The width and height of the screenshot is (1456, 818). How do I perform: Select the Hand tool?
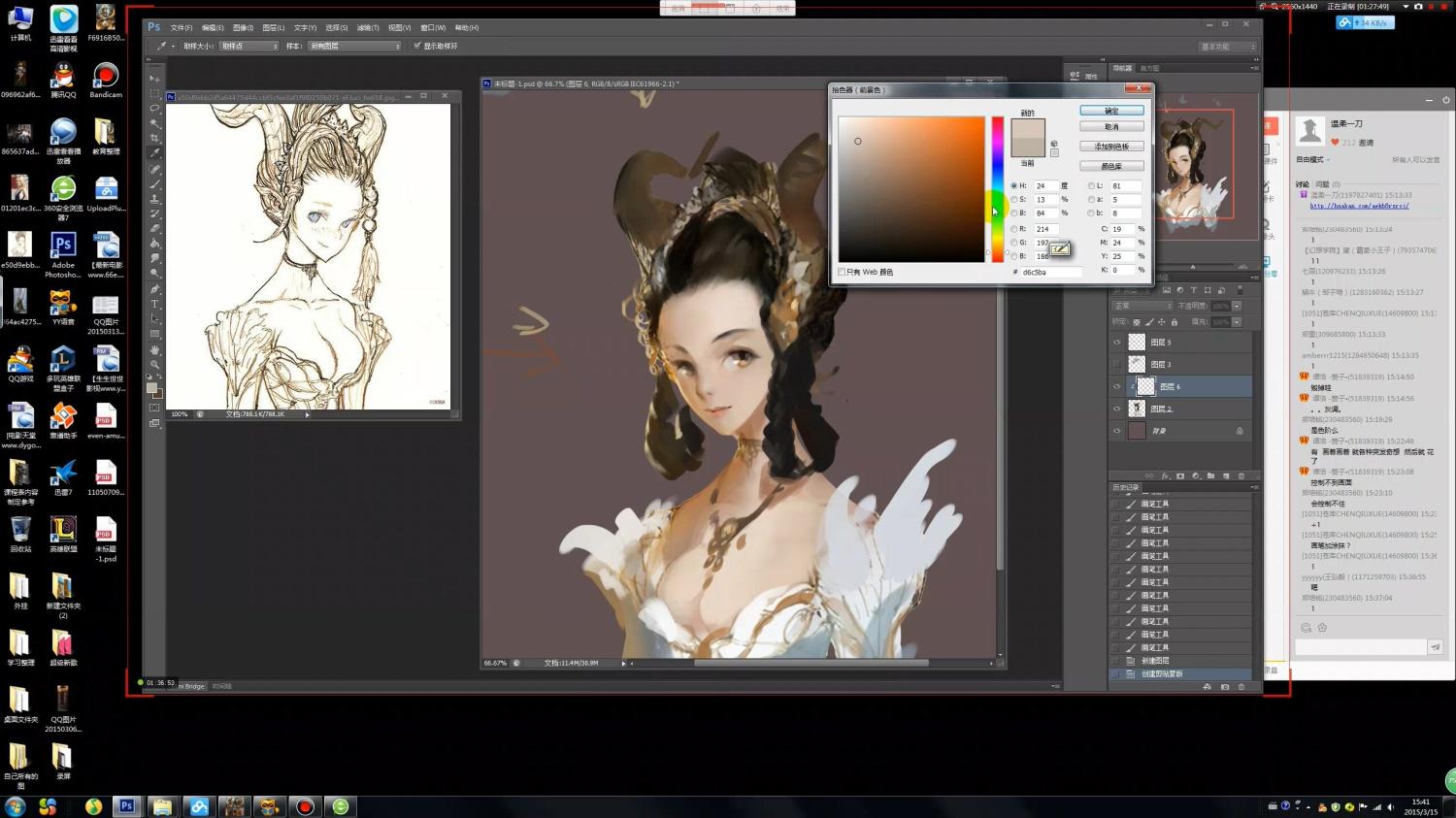tap(154, 350)
